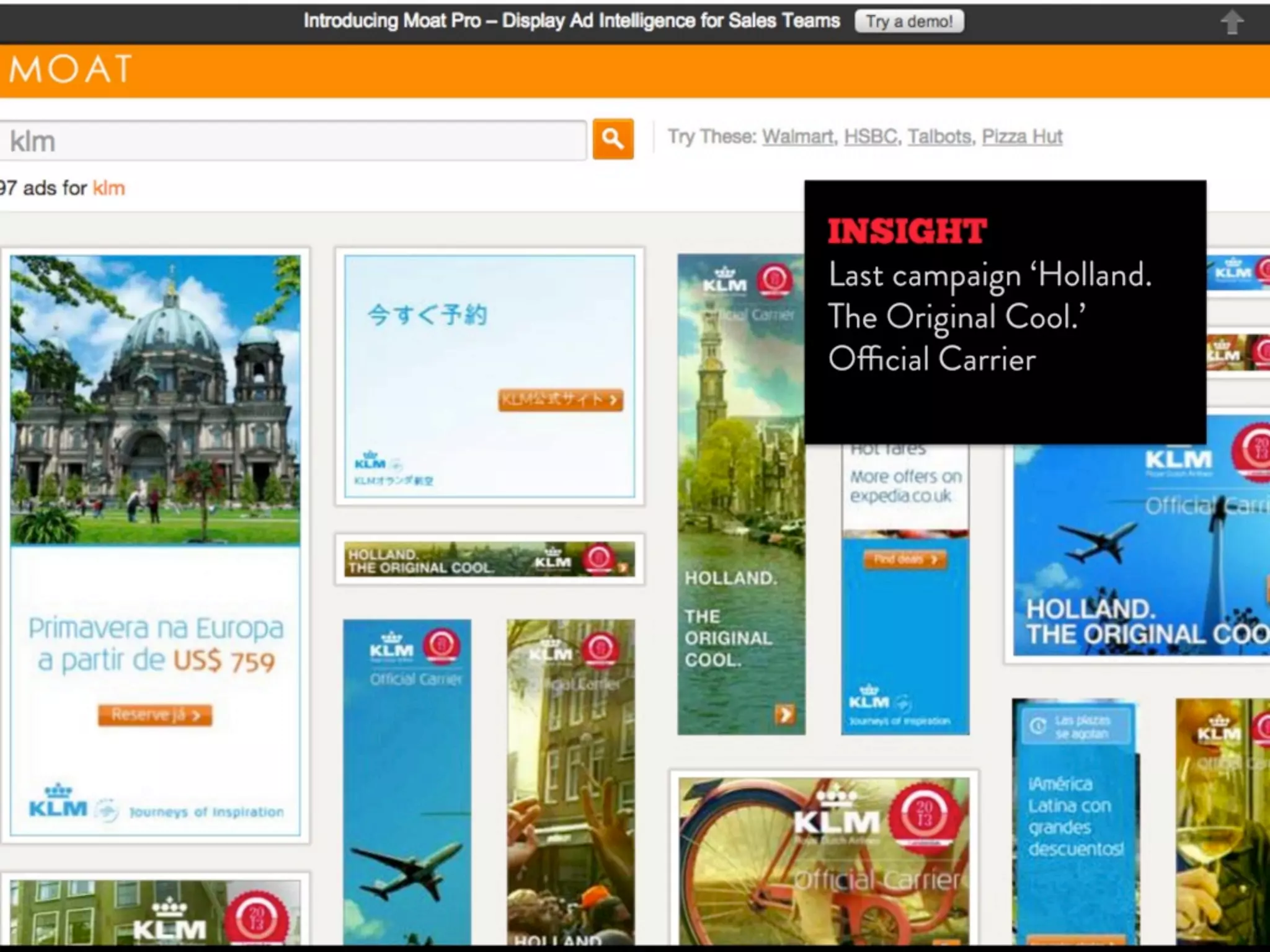The width and height of the screenshot is (1270, 952).
Task: Open the Pizza Hut suggestion link
Action: pyautogui.click(x=1022, y=136)
